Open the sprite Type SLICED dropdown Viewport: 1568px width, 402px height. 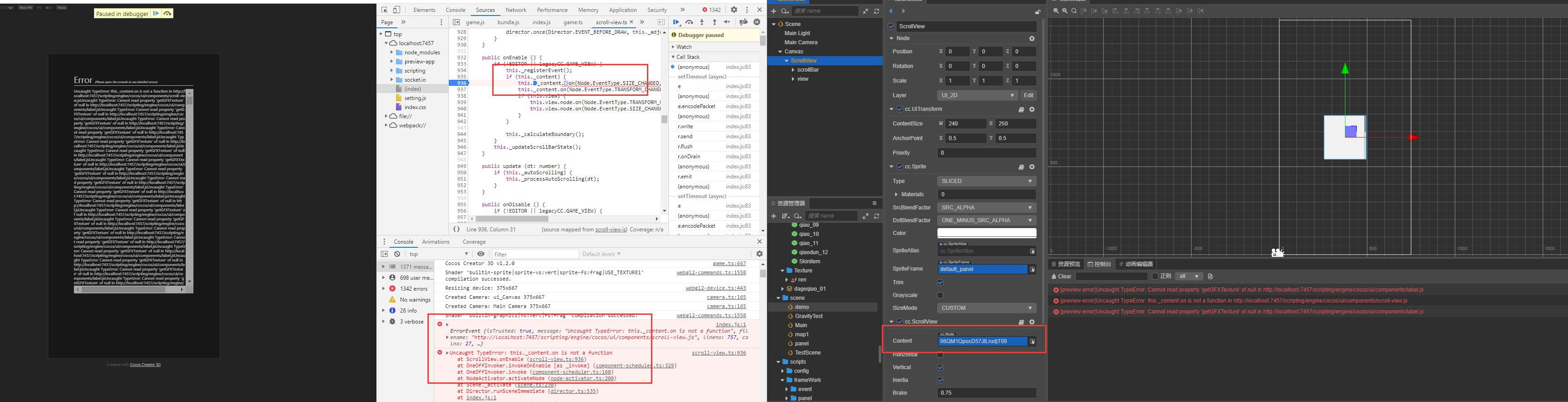pos(987,181)
